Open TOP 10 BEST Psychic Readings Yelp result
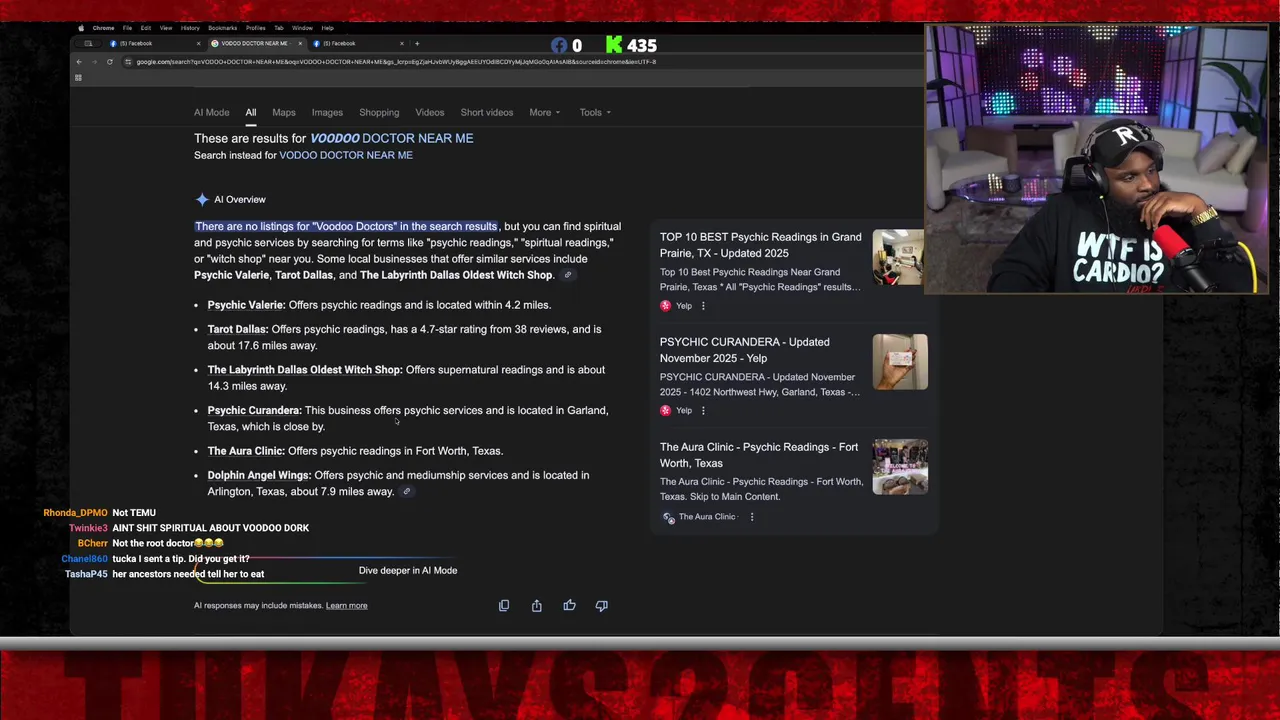 [760, 245]
